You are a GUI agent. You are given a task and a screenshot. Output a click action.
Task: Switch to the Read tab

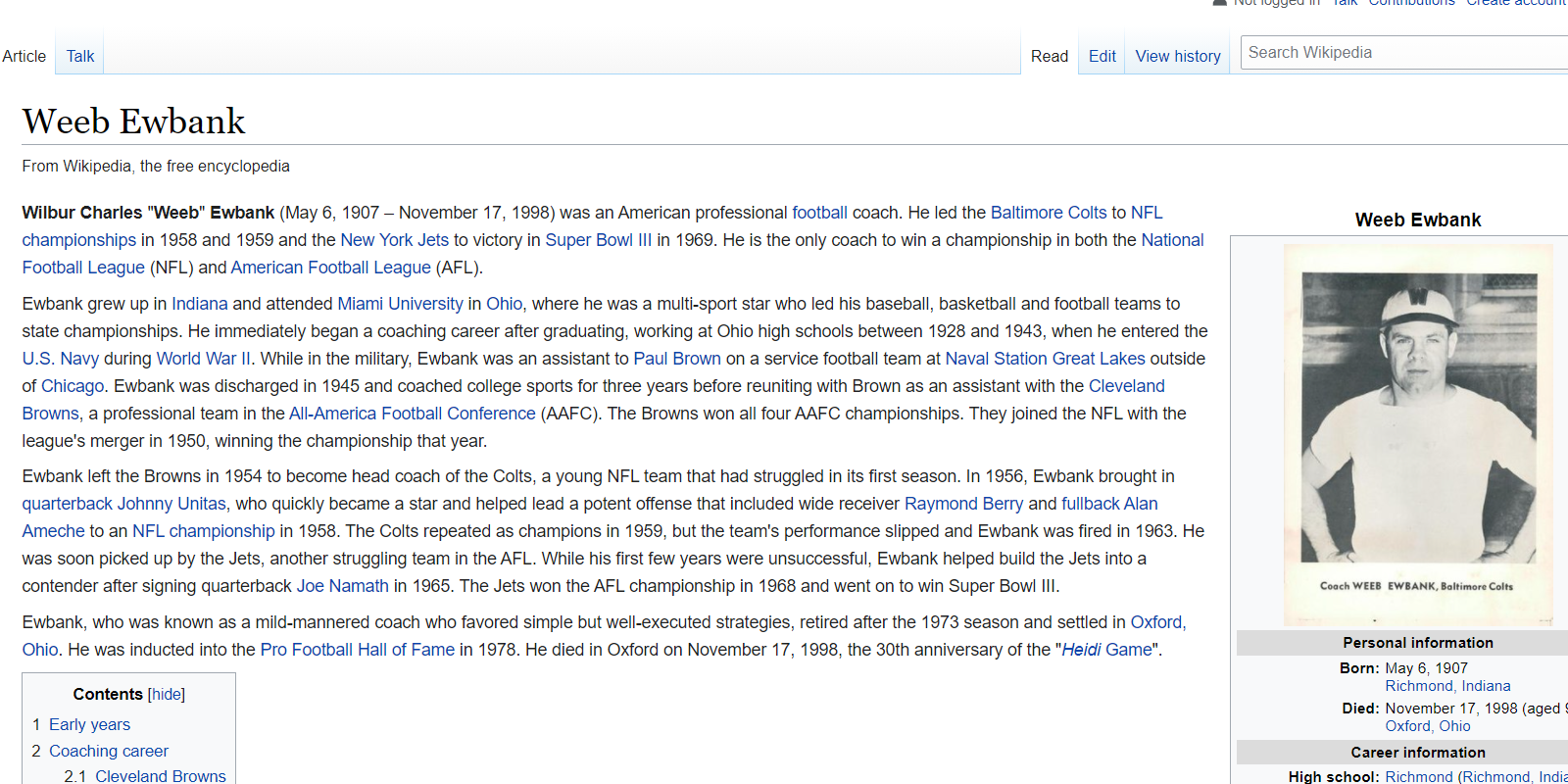coord(1050,56)
